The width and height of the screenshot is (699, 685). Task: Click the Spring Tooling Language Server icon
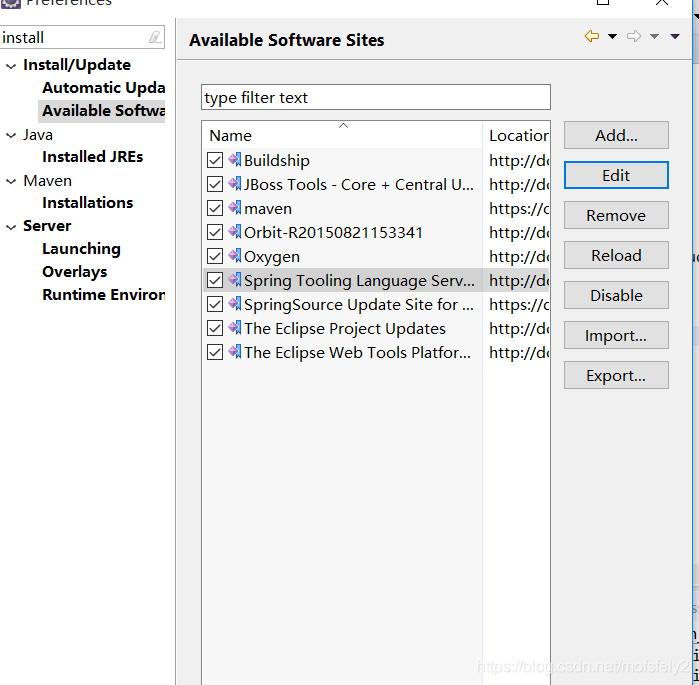235,280
